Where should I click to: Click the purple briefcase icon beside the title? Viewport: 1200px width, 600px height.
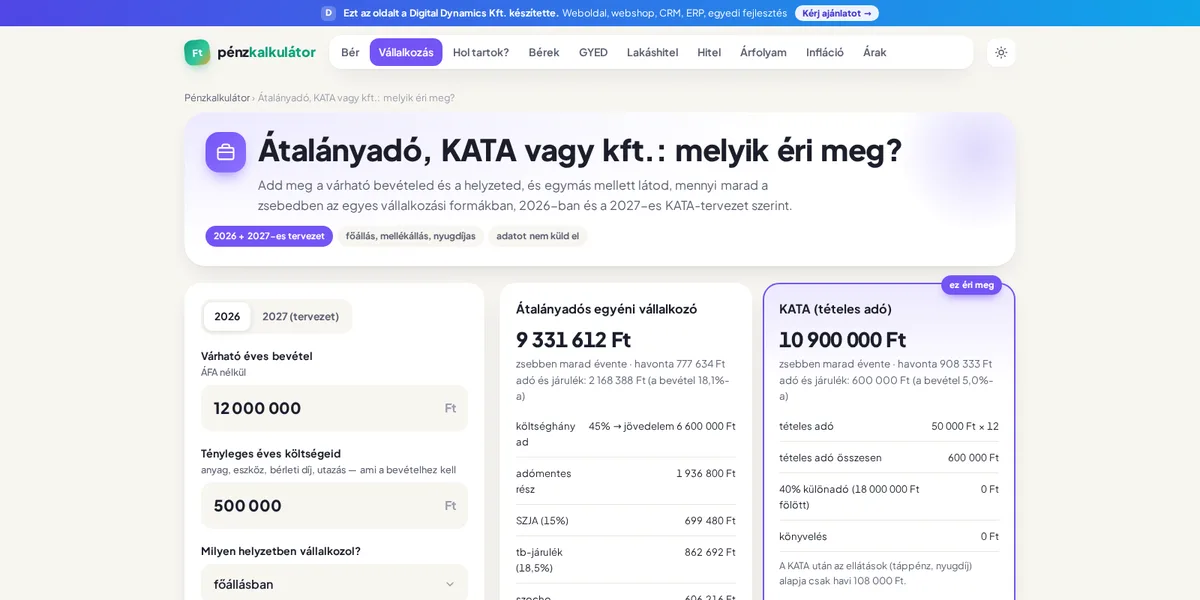[225, 152]
